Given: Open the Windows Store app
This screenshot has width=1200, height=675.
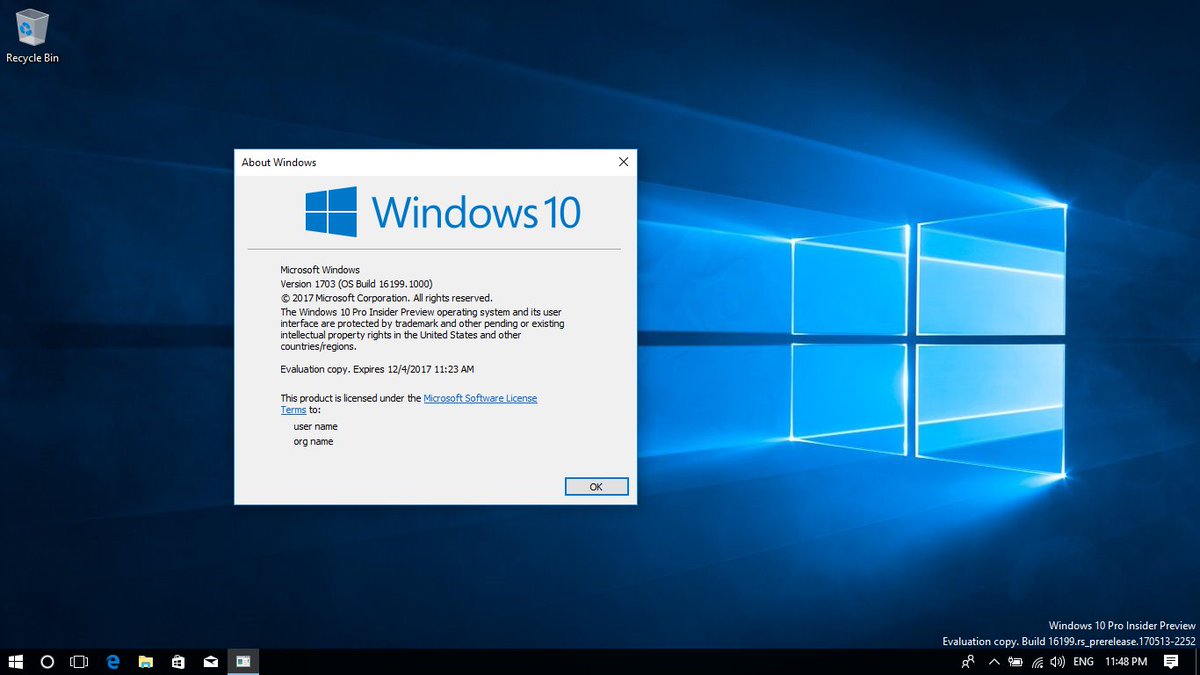Looking at the screenshot, I should (x=178, y=661).
